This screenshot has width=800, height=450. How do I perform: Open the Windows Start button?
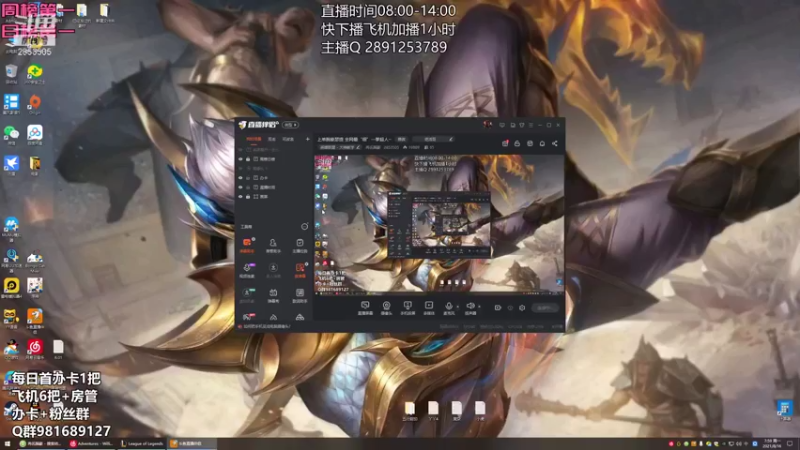click(x=7, y=444)
